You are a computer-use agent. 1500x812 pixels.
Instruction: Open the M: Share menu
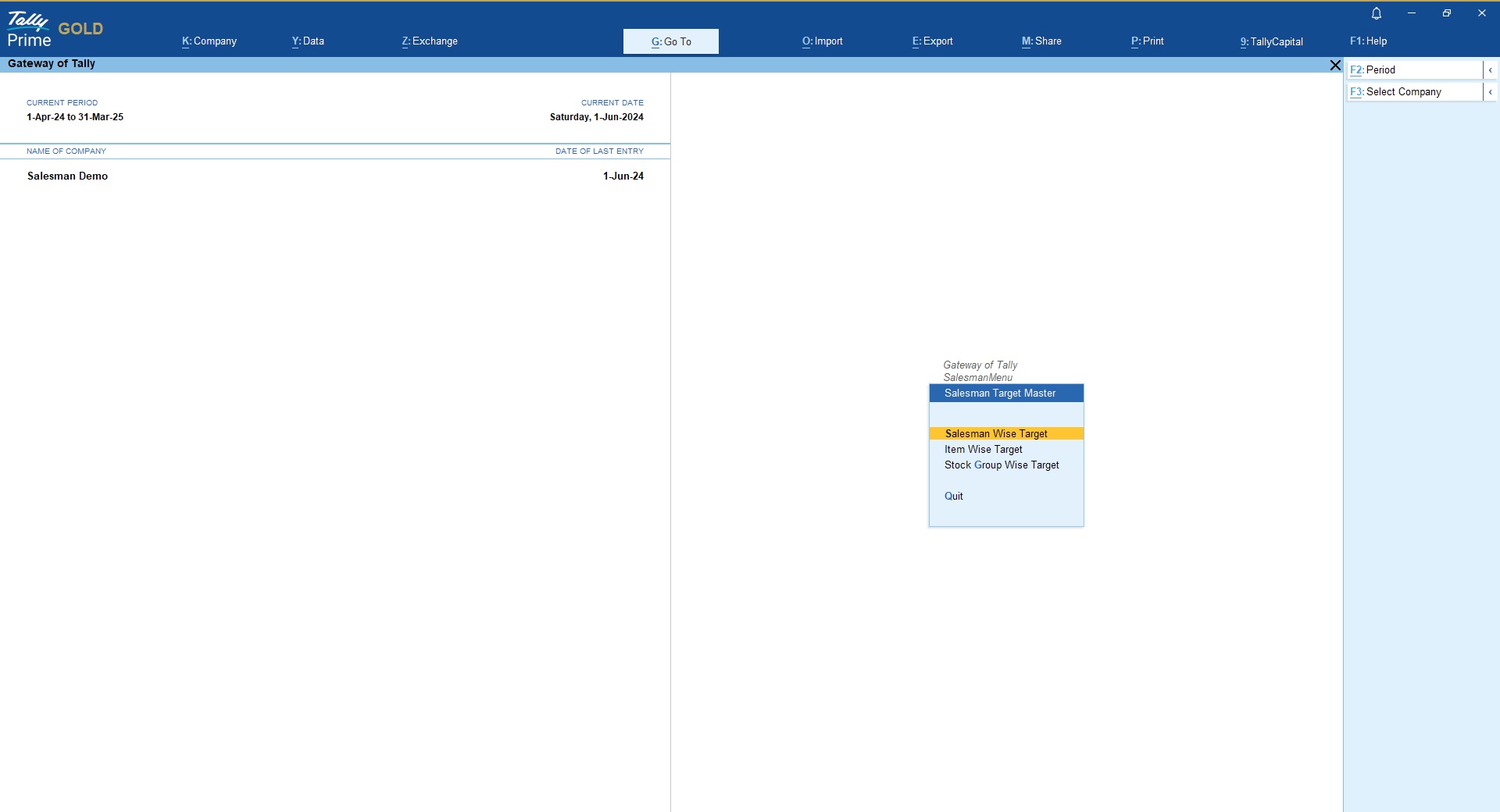[x=1041, y=41]
